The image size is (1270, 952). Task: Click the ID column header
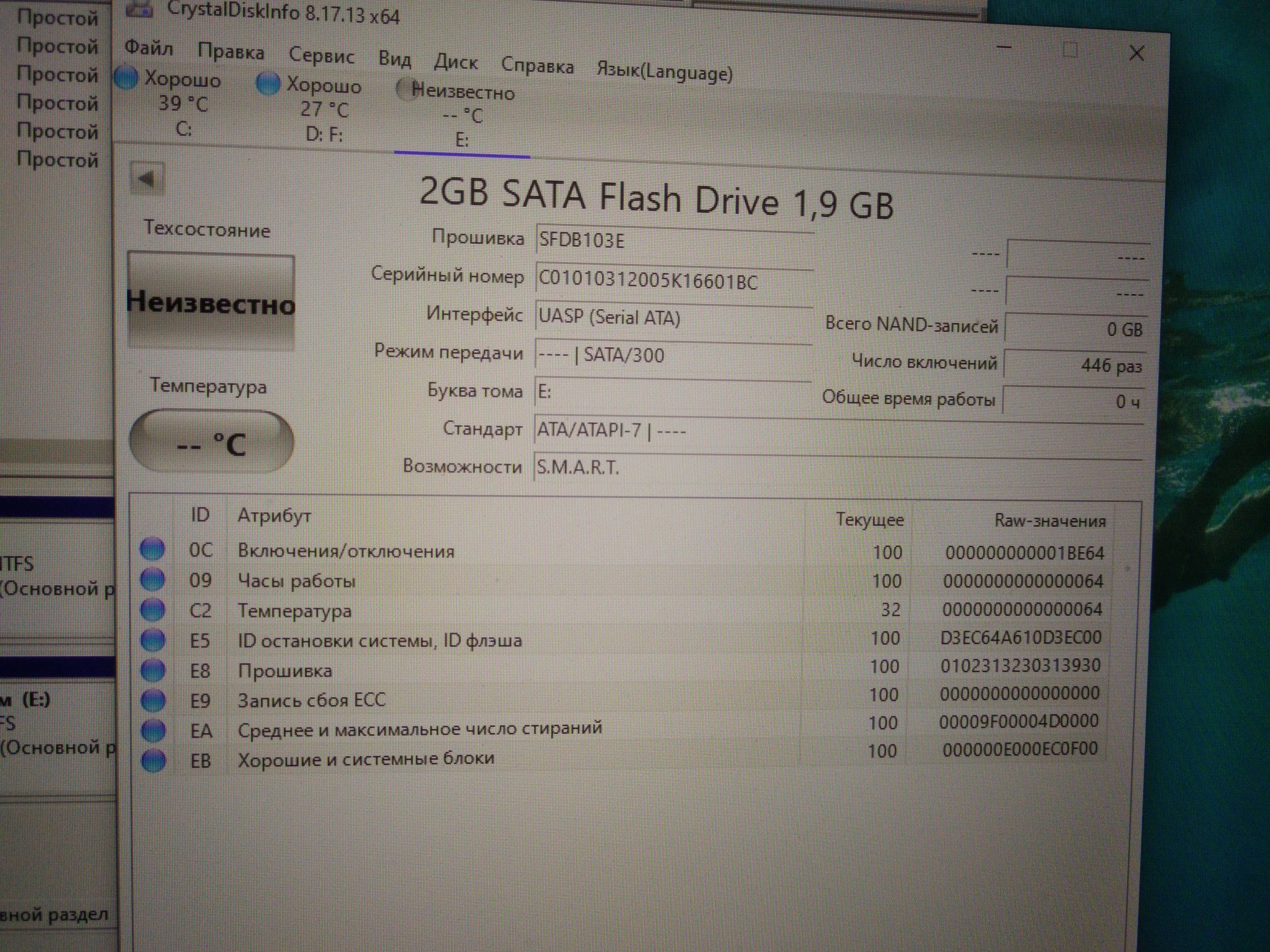(200, 515)
